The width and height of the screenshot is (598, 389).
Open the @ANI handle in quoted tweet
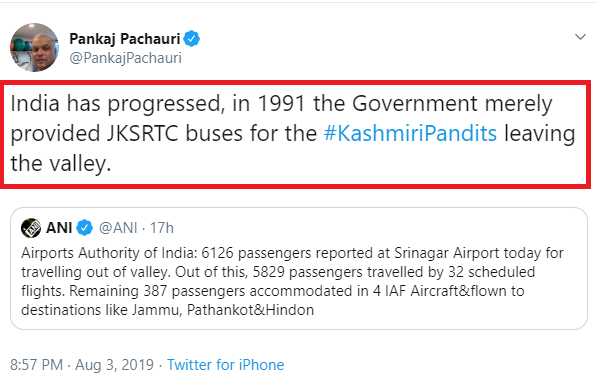[118, 228]
